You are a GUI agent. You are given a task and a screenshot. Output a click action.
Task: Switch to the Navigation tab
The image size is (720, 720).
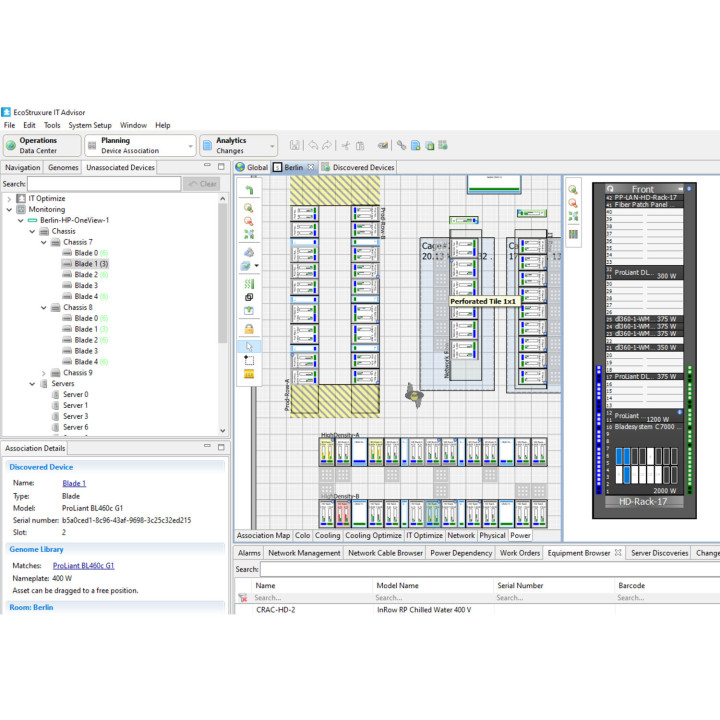(x=22, y=168)
